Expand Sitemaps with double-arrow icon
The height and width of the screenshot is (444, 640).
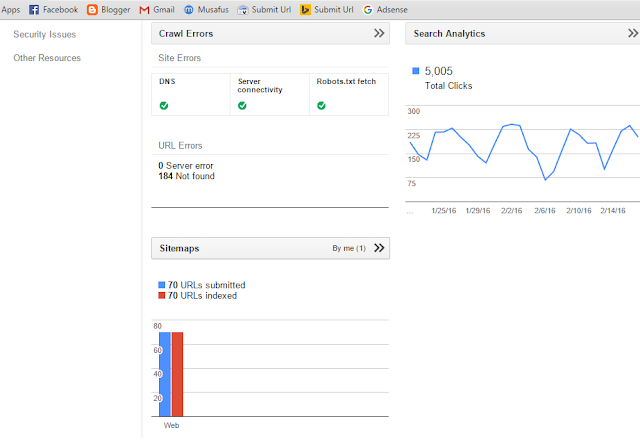[379, 248]
